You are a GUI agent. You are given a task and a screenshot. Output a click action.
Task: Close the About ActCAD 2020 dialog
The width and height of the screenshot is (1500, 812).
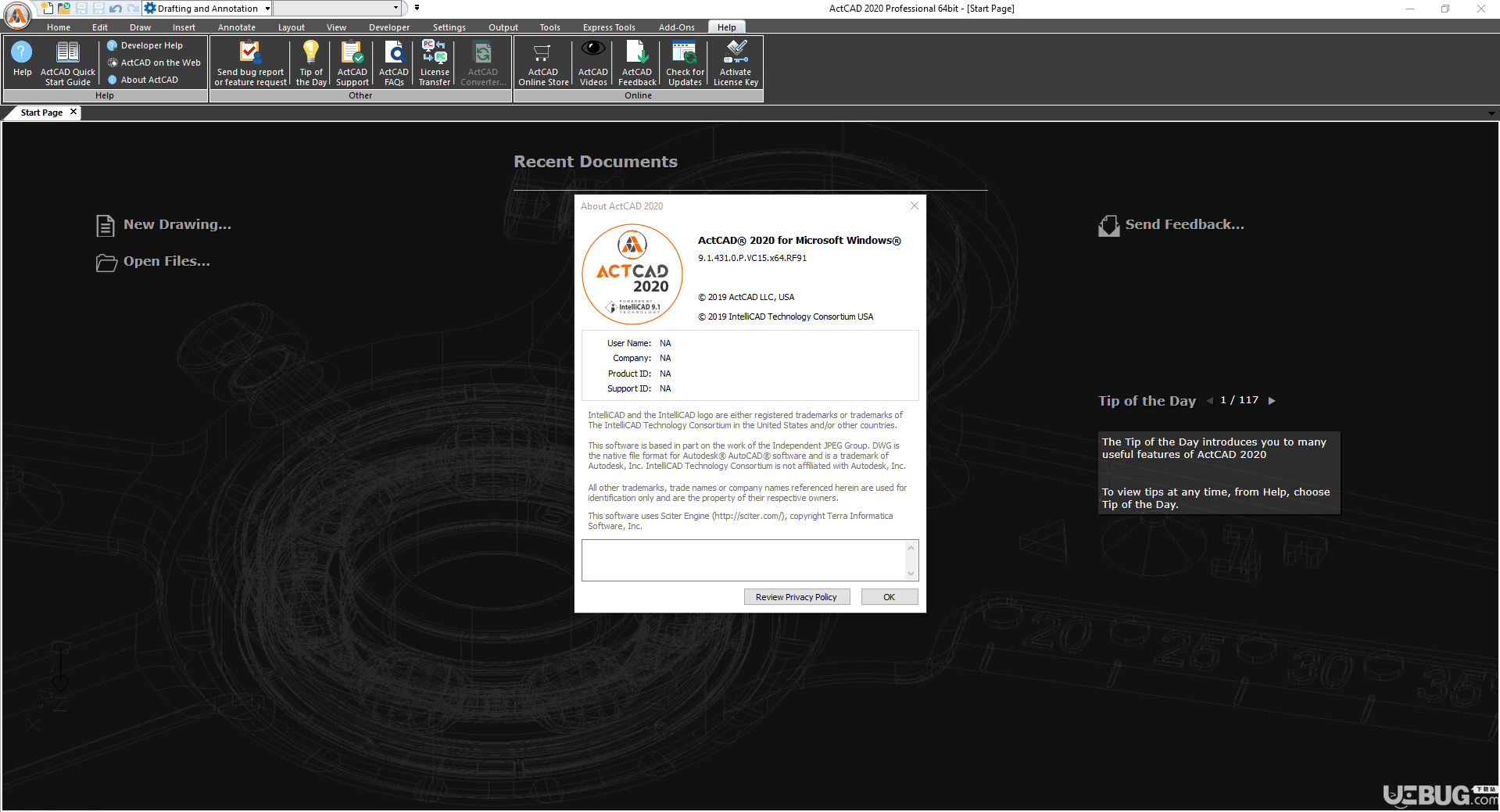[915, 206]
